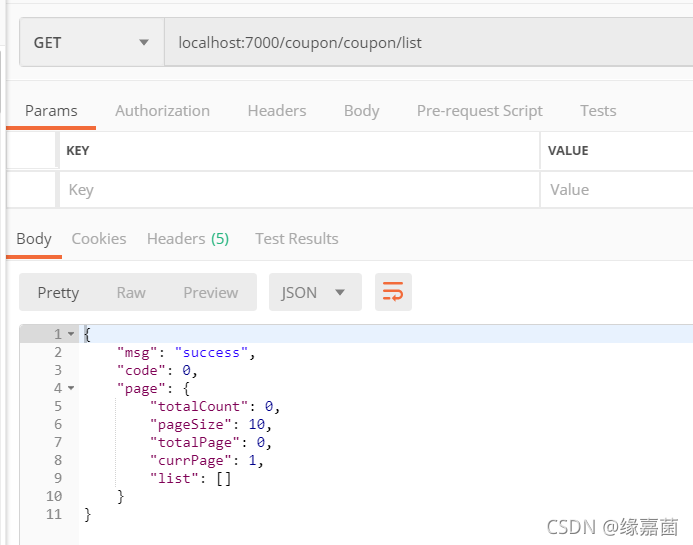
Task: Select the Raw view button
Action: [131, 292]
